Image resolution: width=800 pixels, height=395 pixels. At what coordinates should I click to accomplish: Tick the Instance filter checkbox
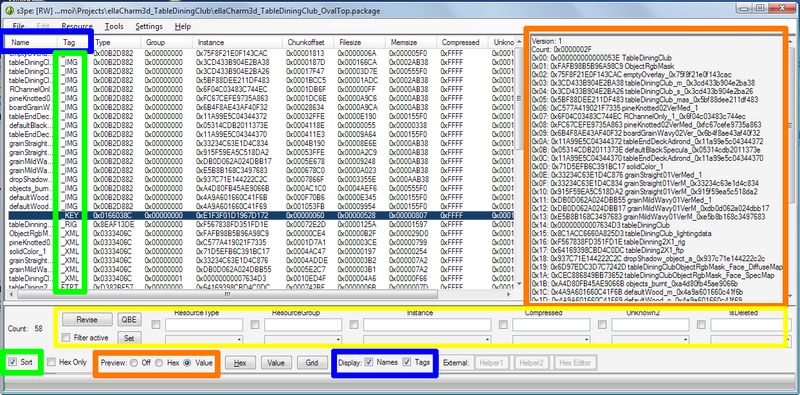pos(354,324)
